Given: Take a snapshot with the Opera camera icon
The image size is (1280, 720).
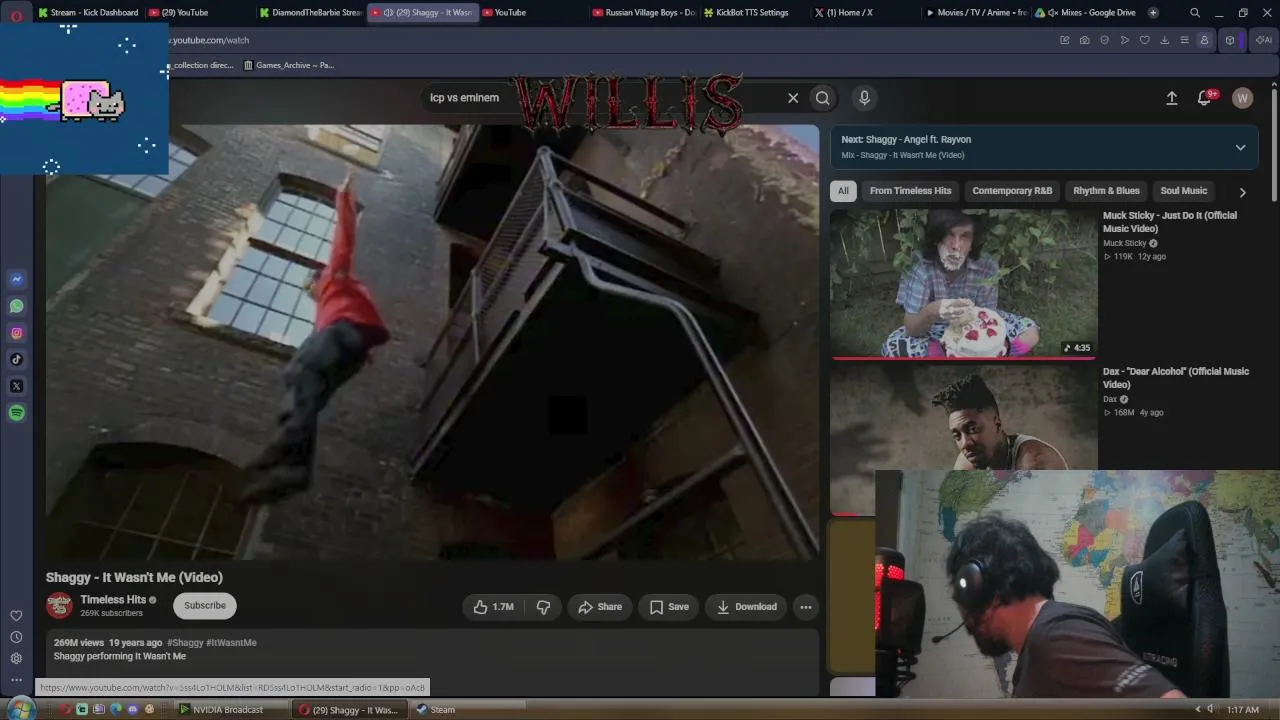Looking at the screenshot, I should 1085,40.
